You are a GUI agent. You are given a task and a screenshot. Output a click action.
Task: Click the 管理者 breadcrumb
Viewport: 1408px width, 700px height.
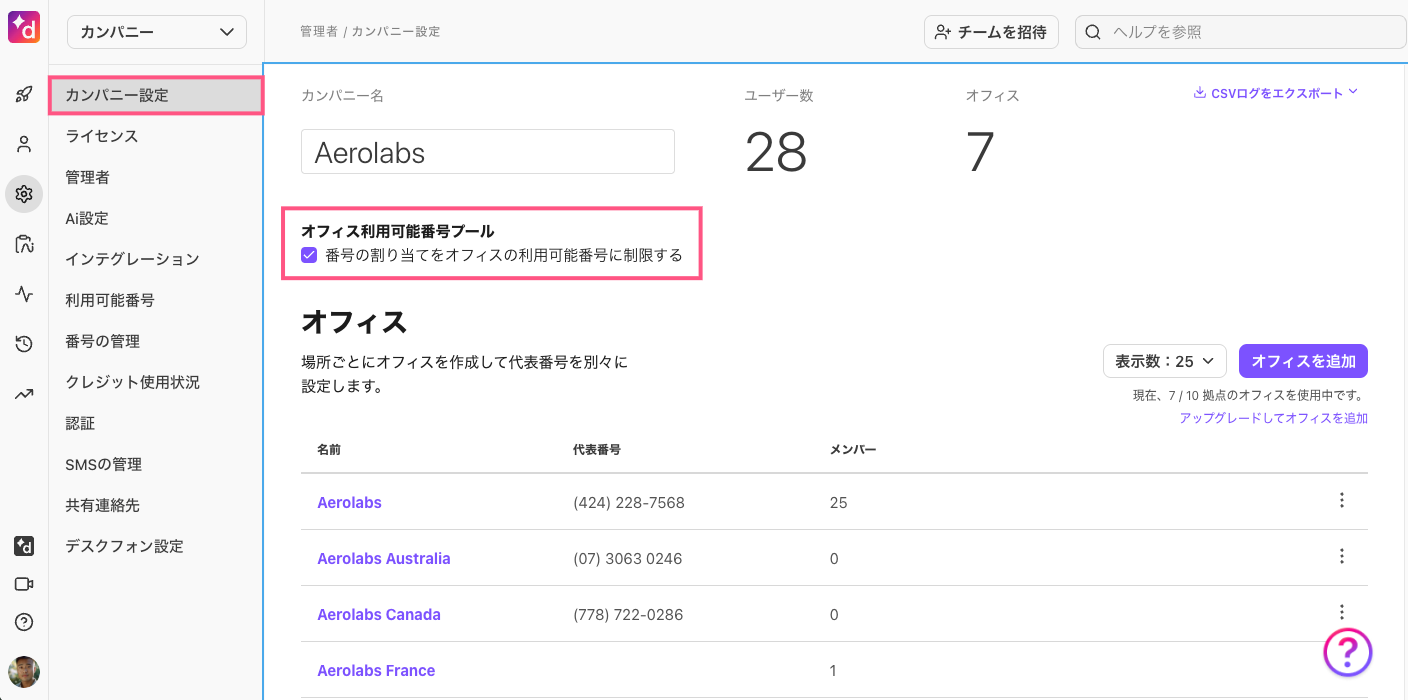pos(319,32)
